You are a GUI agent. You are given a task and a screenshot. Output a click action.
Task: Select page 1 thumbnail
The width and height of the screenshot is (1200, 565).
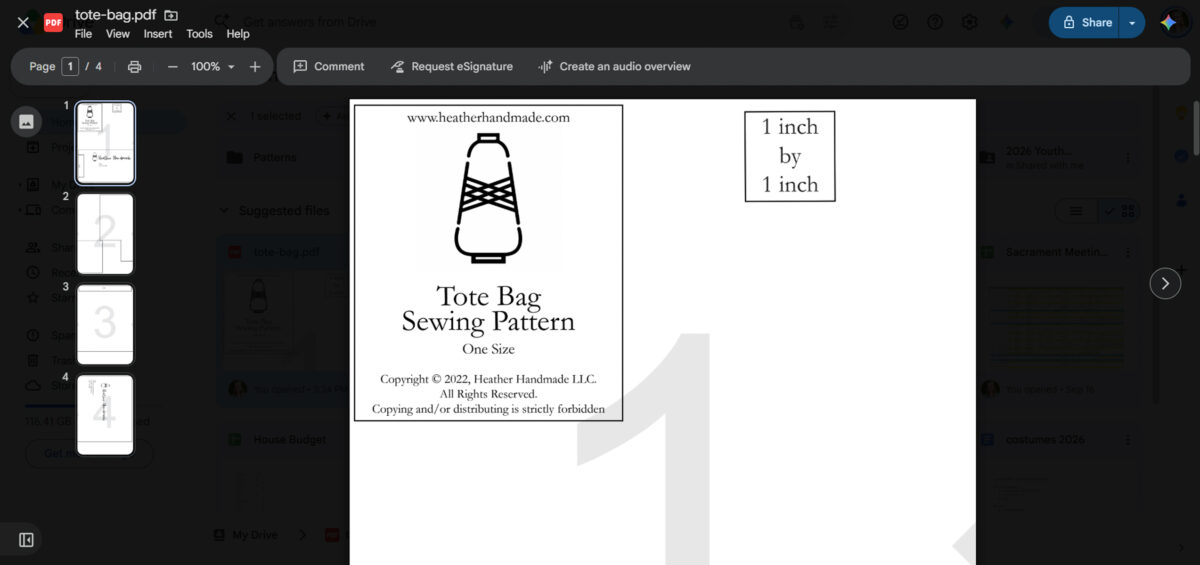105,142
